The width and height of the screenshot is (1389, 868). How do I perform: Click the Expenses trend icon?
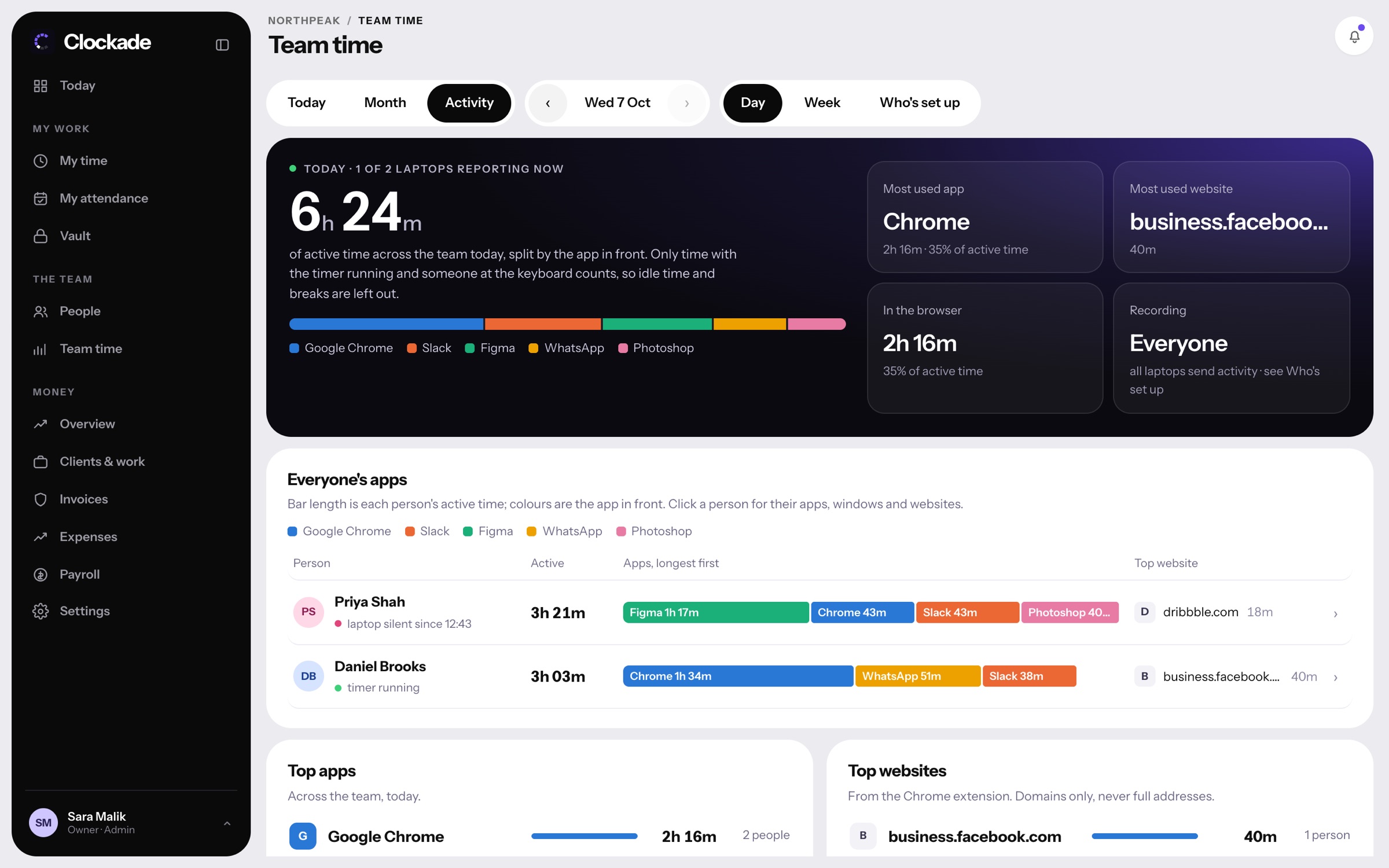pyautogui.click(x=41, y=537)
